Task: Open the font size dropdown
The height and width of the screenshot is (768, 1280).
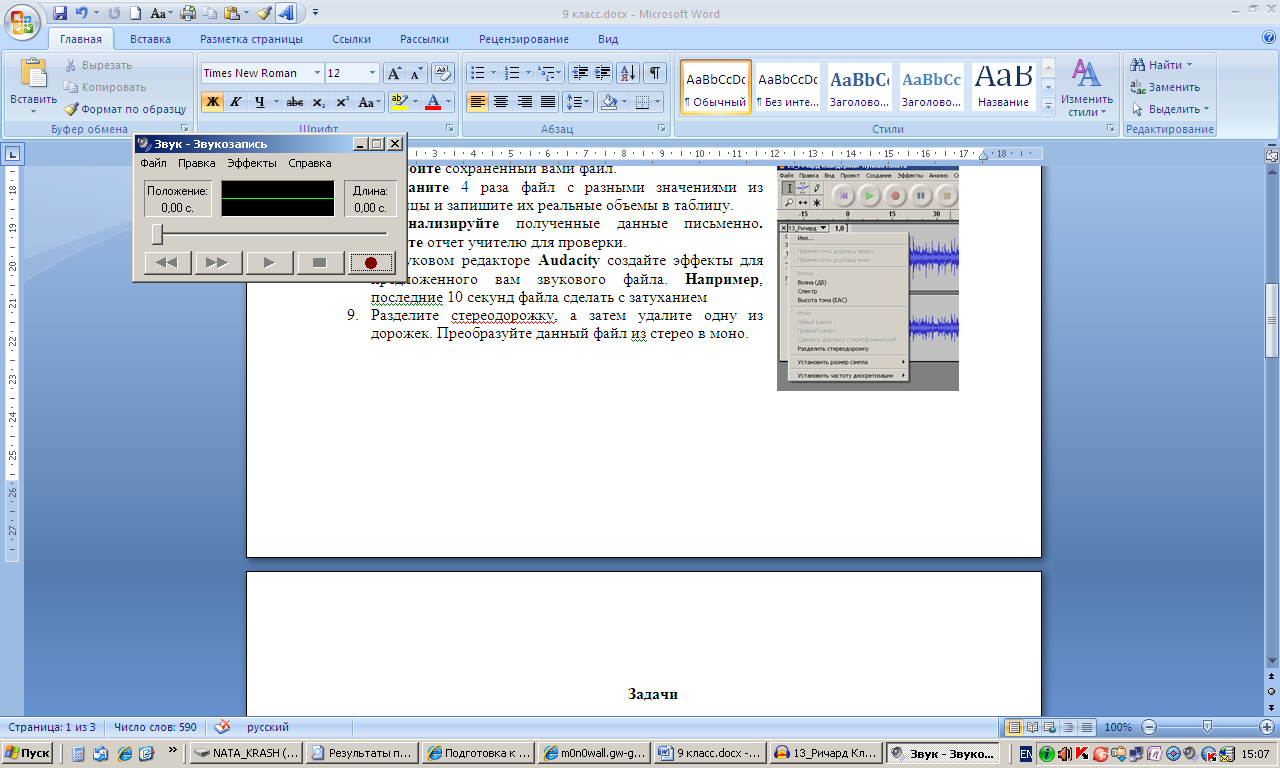Action: point(373,73)
